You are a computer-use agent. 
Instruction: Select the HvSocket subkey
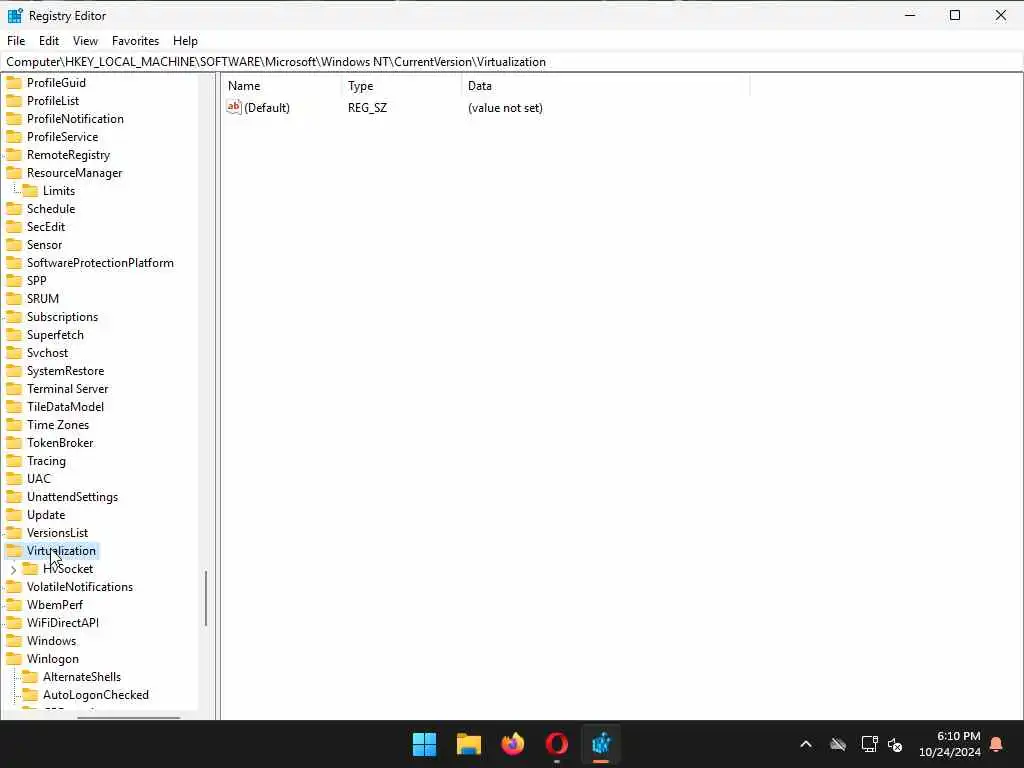point(68,569)
